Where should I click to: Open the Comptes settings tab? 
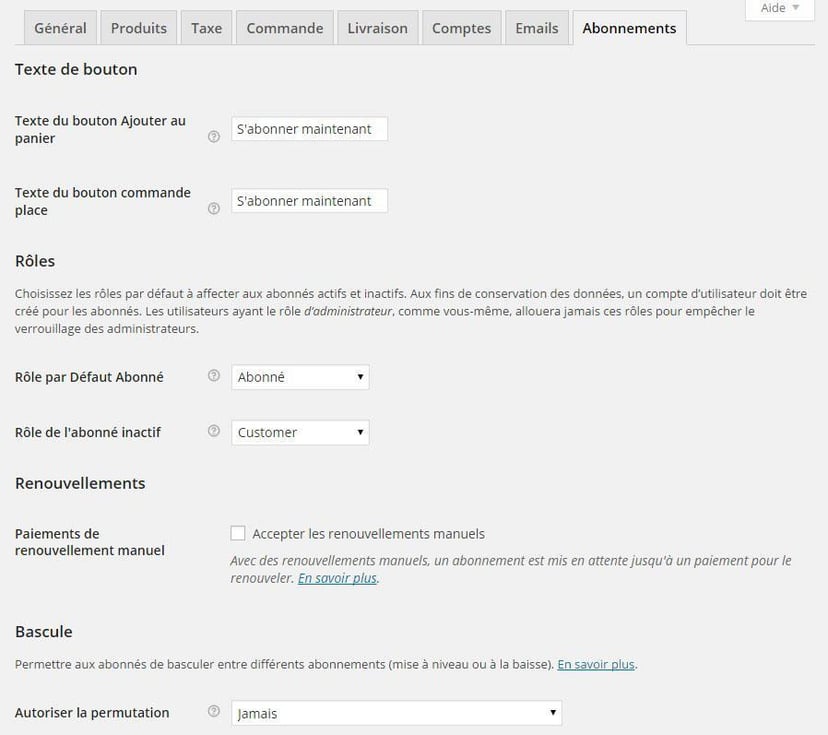[461, 27]
